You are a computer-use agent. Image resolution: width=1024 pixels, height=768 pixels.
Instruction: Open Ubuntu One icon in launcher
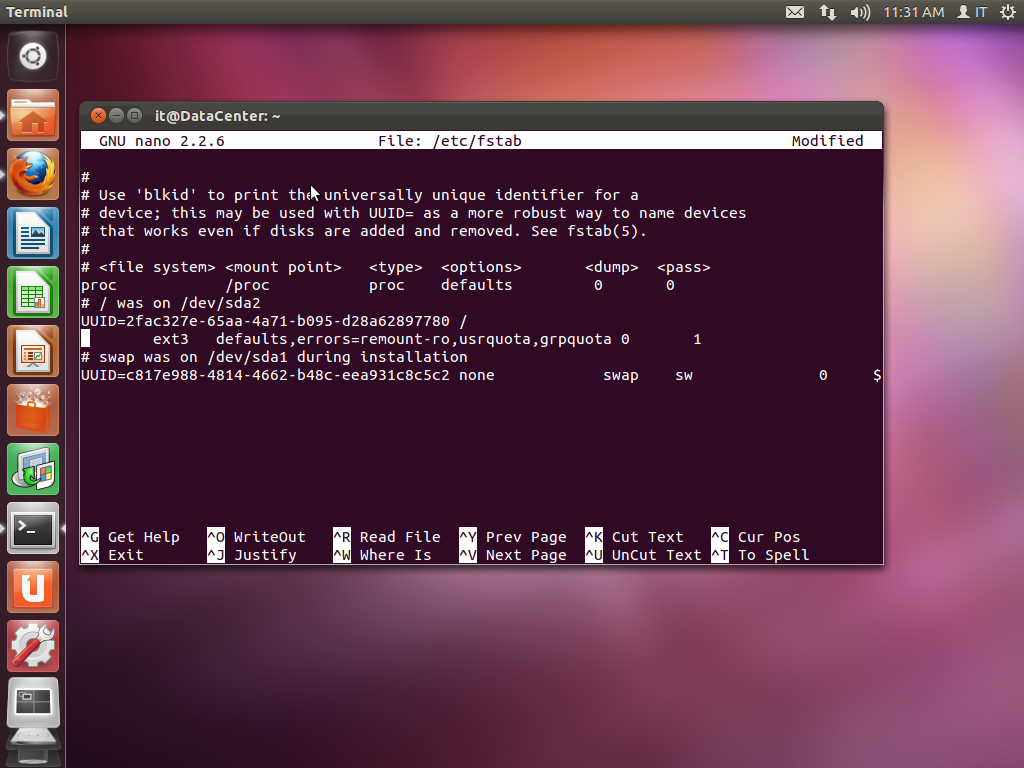tap(33, 587)
